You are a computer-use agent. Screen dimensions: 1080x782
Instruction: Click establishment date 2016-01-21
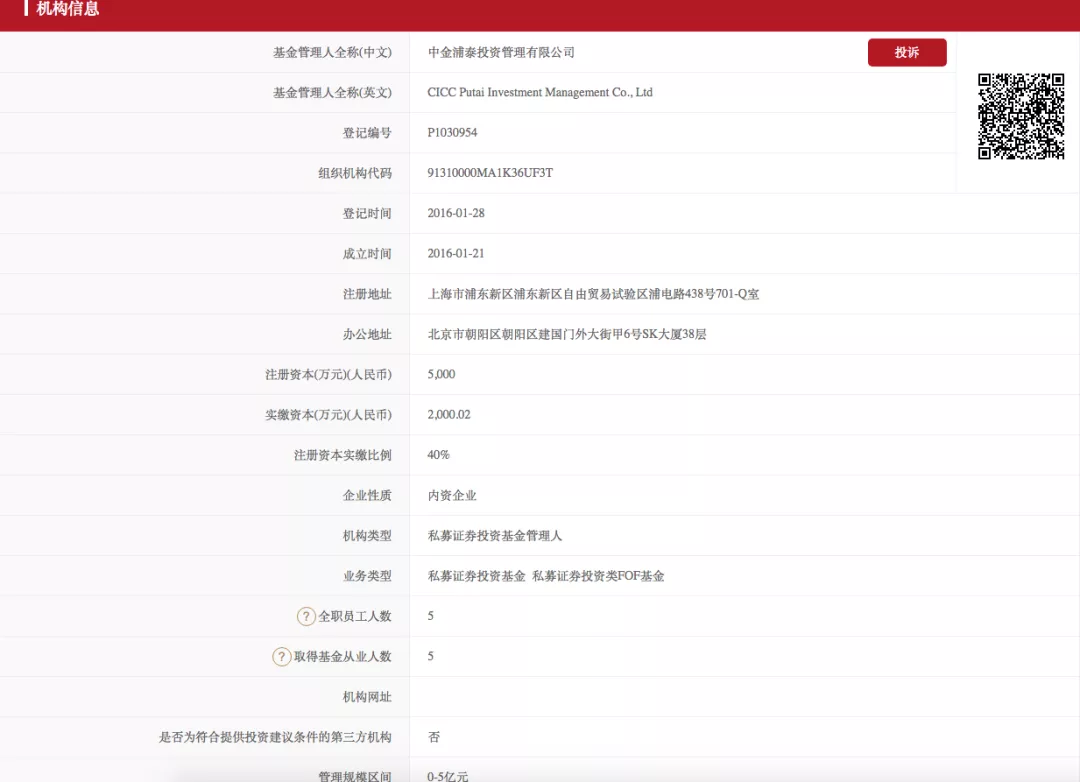pos(456,254)
